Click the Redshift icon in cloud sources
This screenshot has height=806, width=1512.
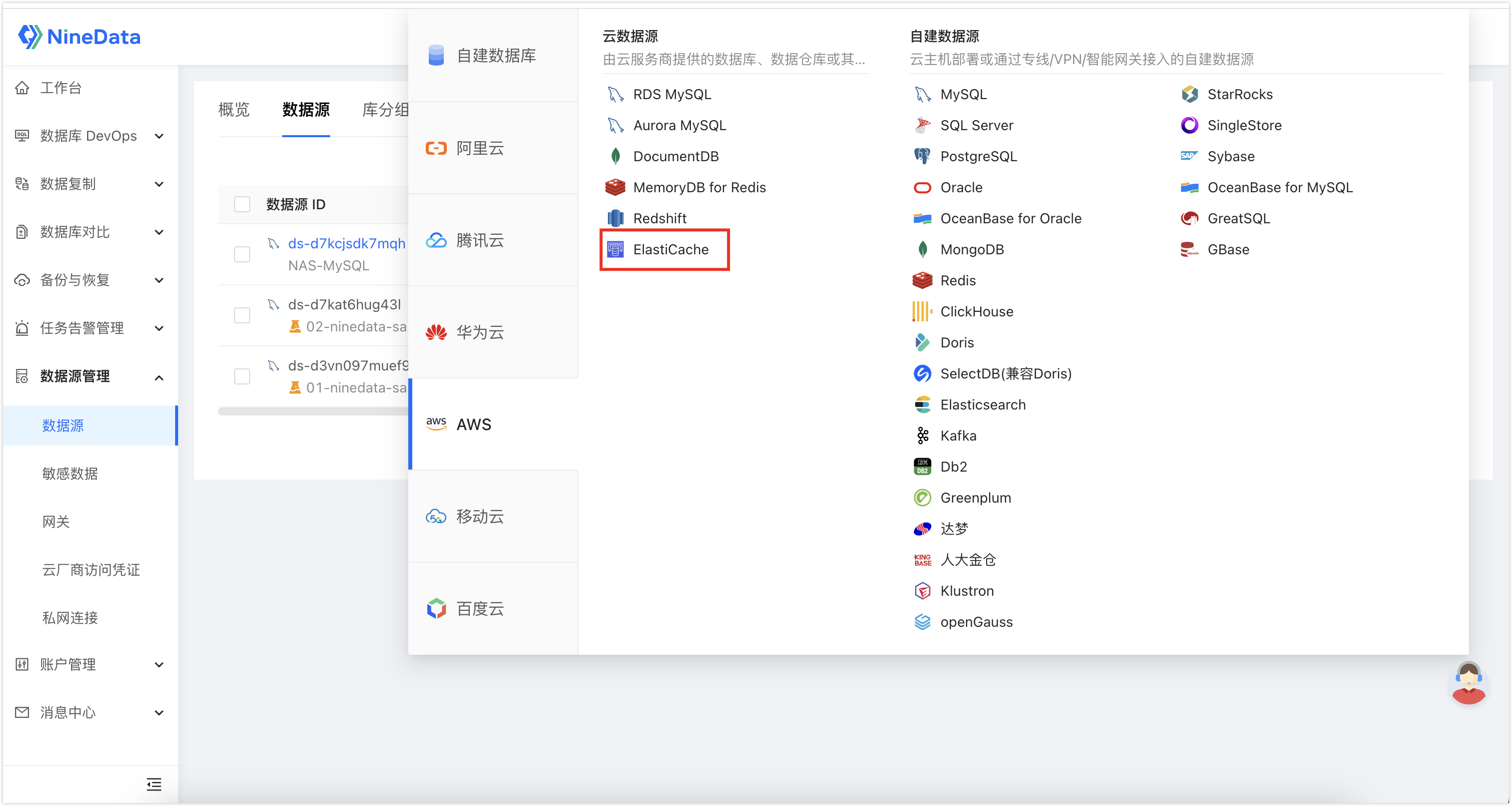coord(615,219)
